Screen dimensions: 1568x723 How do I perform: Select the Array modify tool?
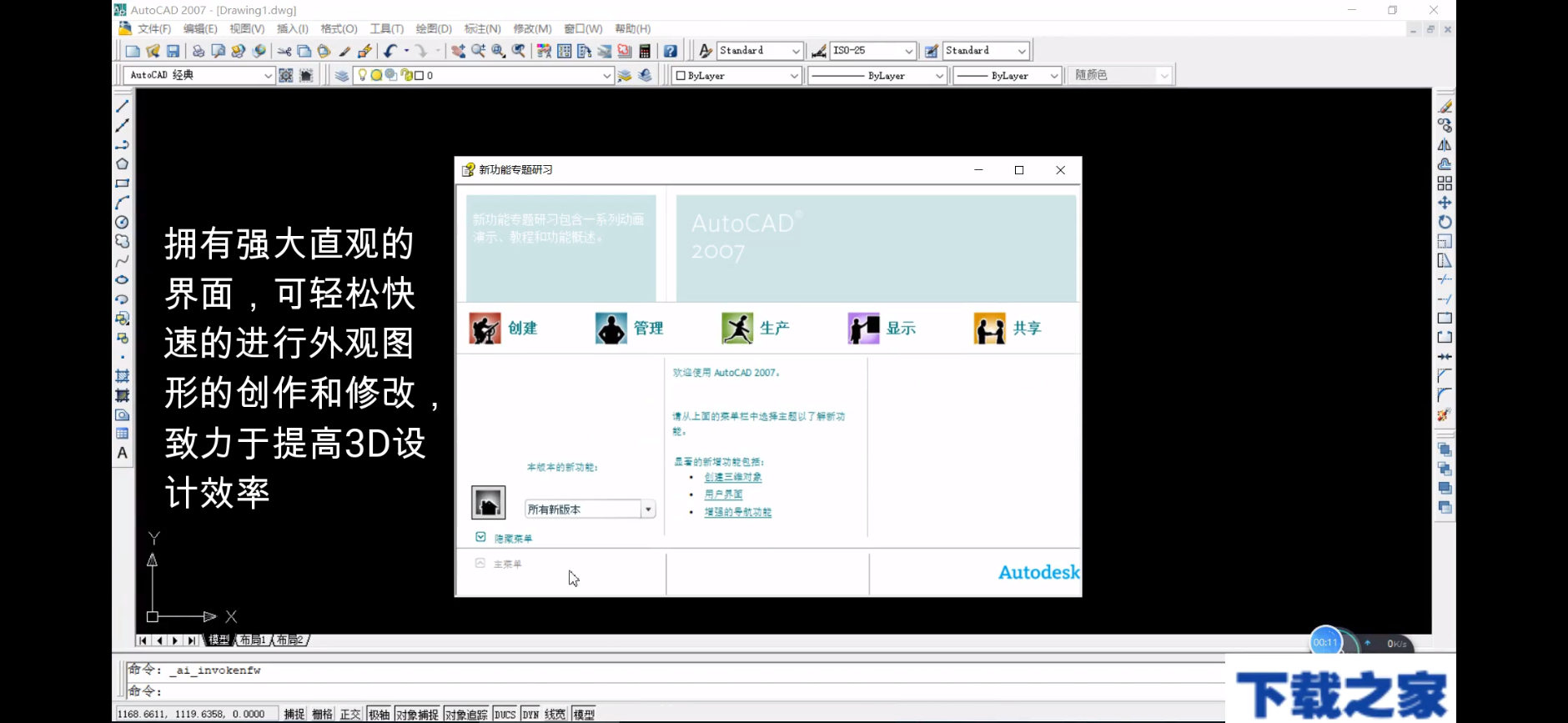[1445, 183]
